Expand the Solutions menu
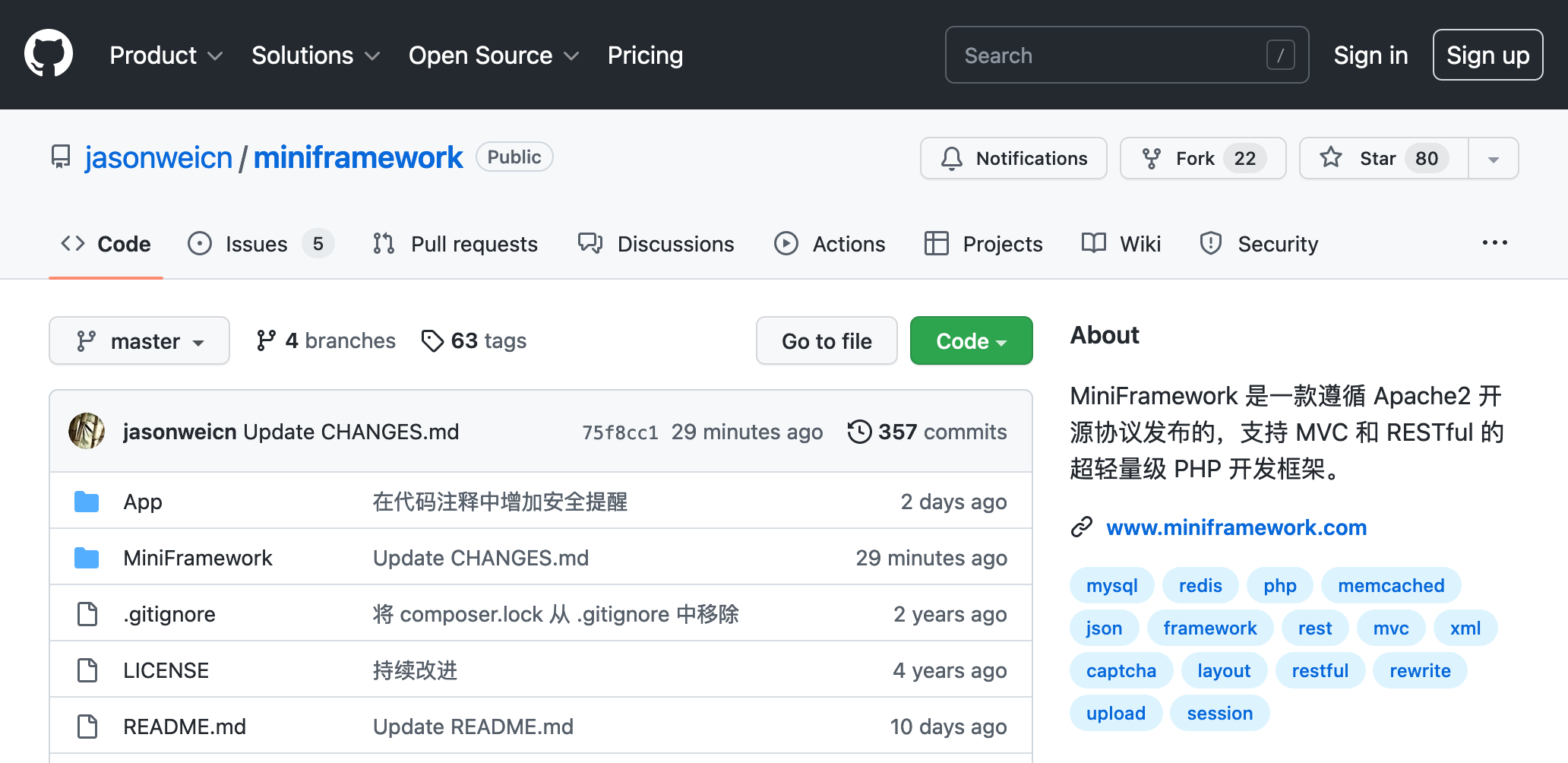Image resolution: width=1568 pixels, height=763 pixels. pos(315,55)
